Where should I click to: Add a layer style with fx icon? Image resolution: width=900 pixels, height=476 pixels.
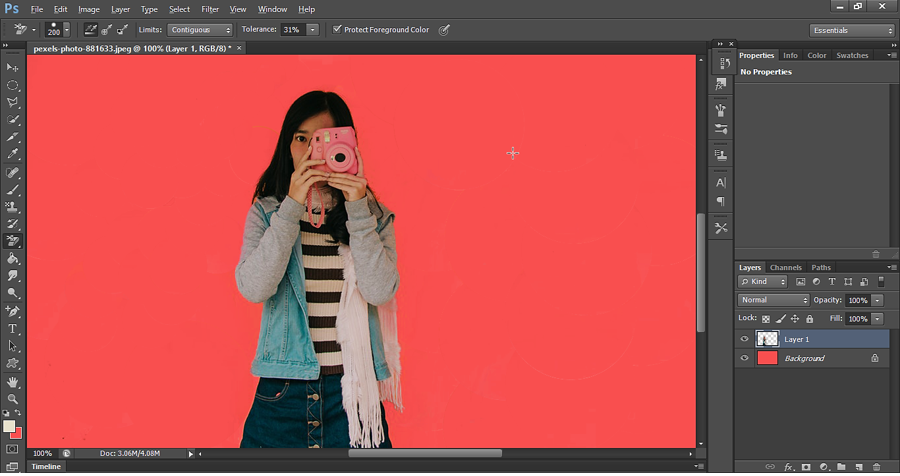point(789,467)
